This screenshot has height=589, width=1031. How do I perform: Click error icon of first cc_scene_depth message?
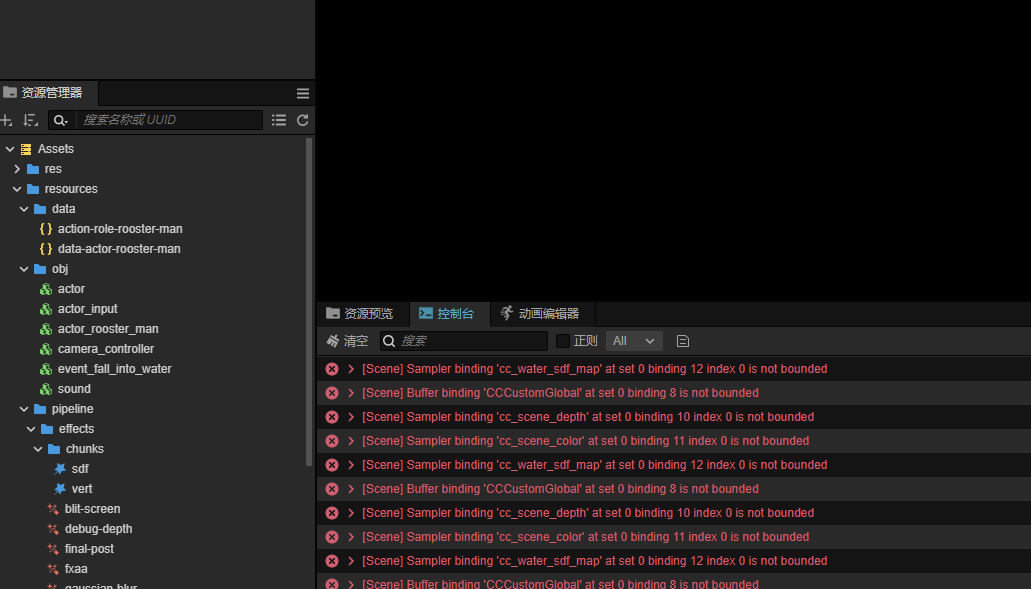332,417
